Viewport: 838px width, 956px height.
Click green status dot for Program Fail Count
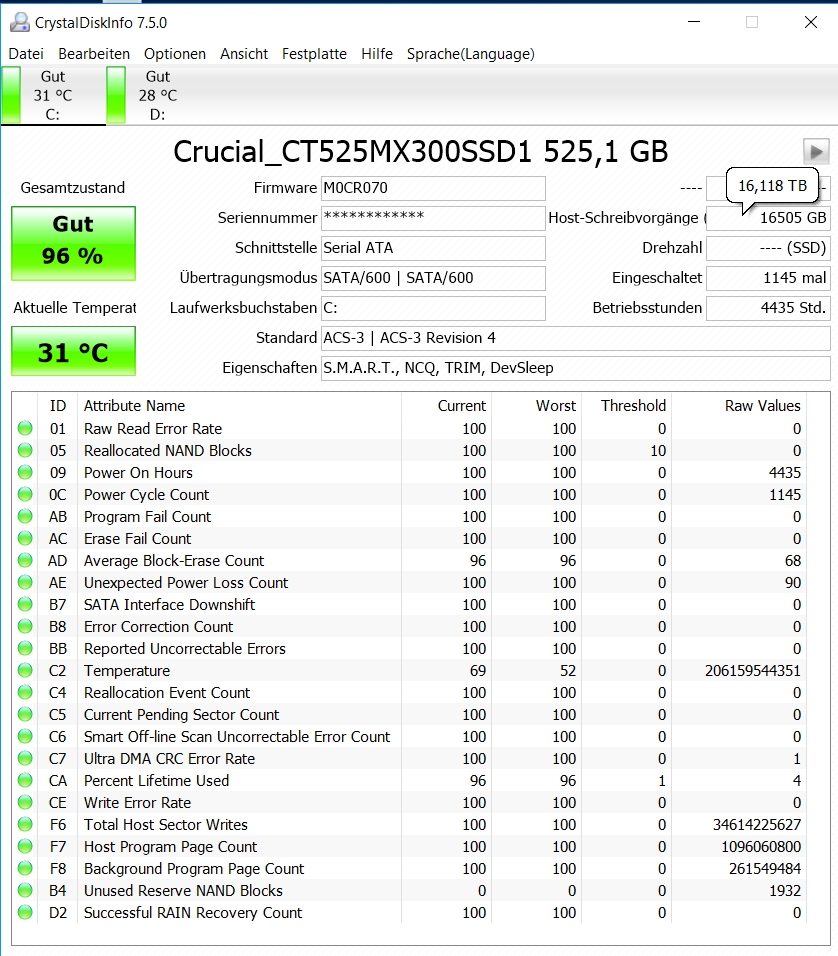click(x=25, y=516)
